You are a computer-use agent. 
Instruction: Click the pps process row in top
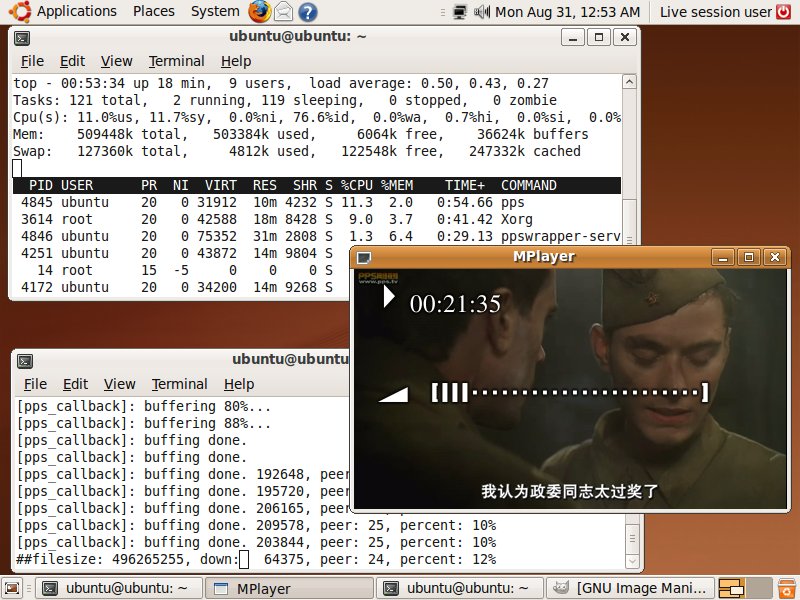(x=317, y=202)
